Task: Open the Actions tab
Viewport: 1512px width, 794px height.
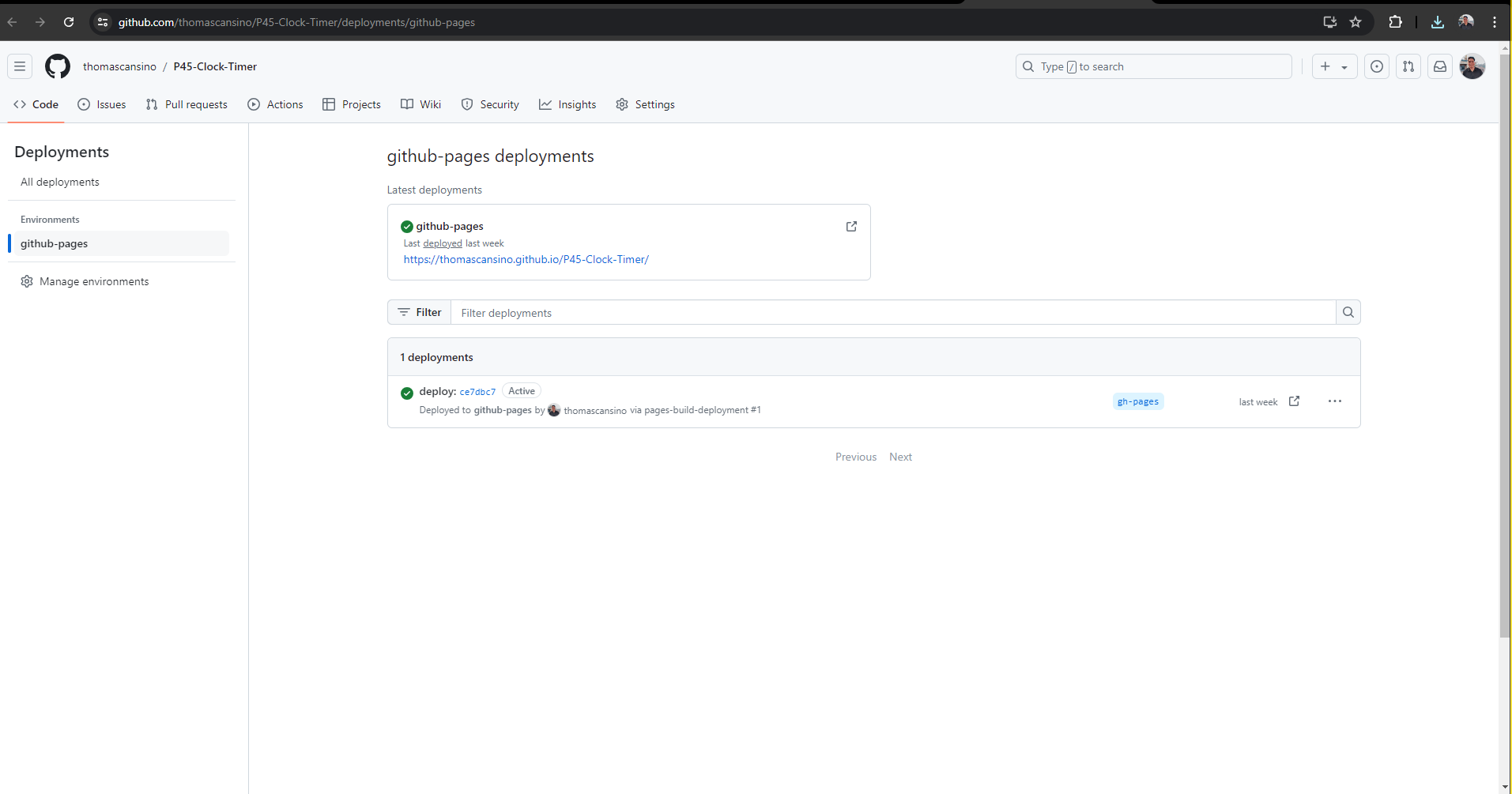Action: (x=275, y=104)
